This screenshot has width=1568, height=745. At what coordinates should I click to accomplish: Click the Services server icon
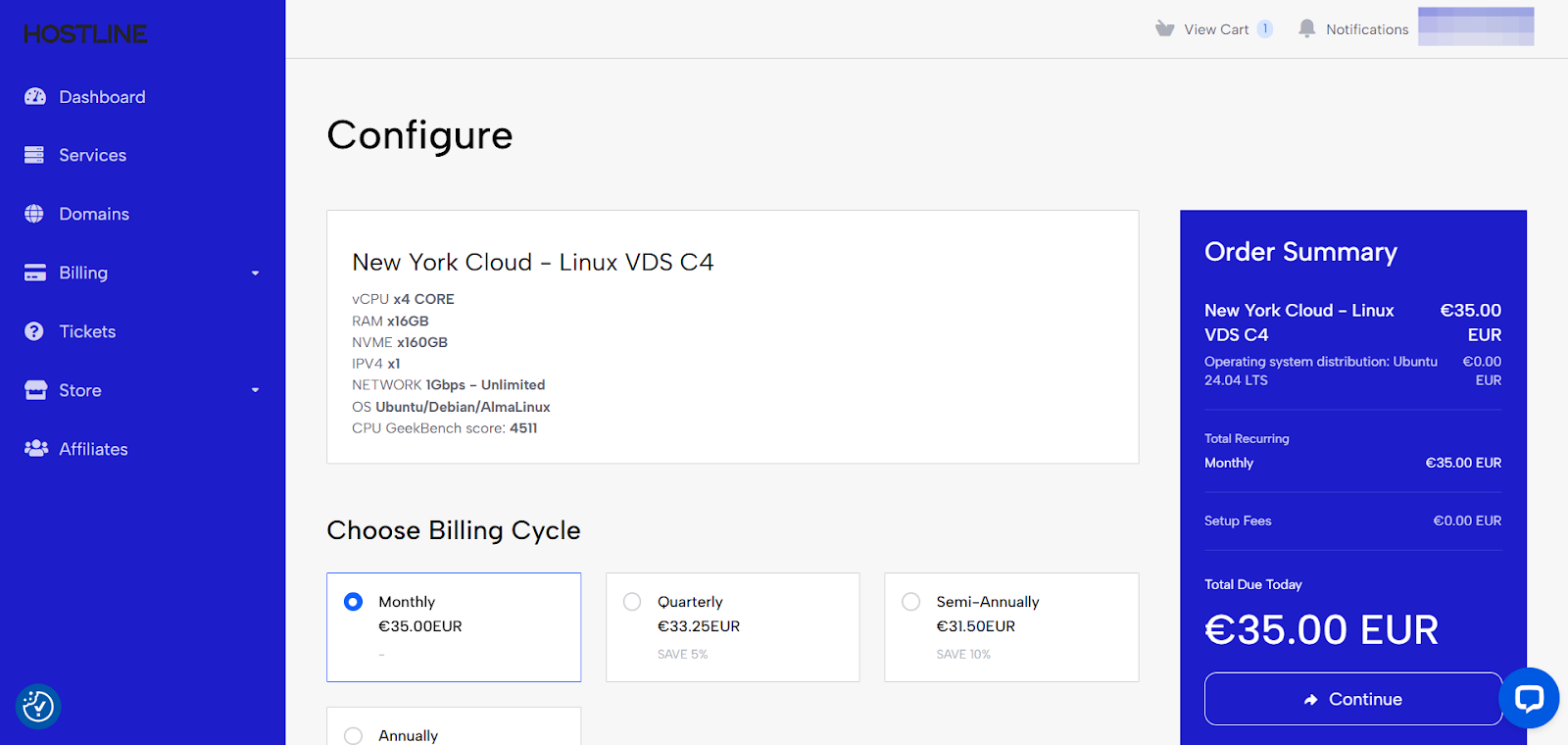click(34, 155)
